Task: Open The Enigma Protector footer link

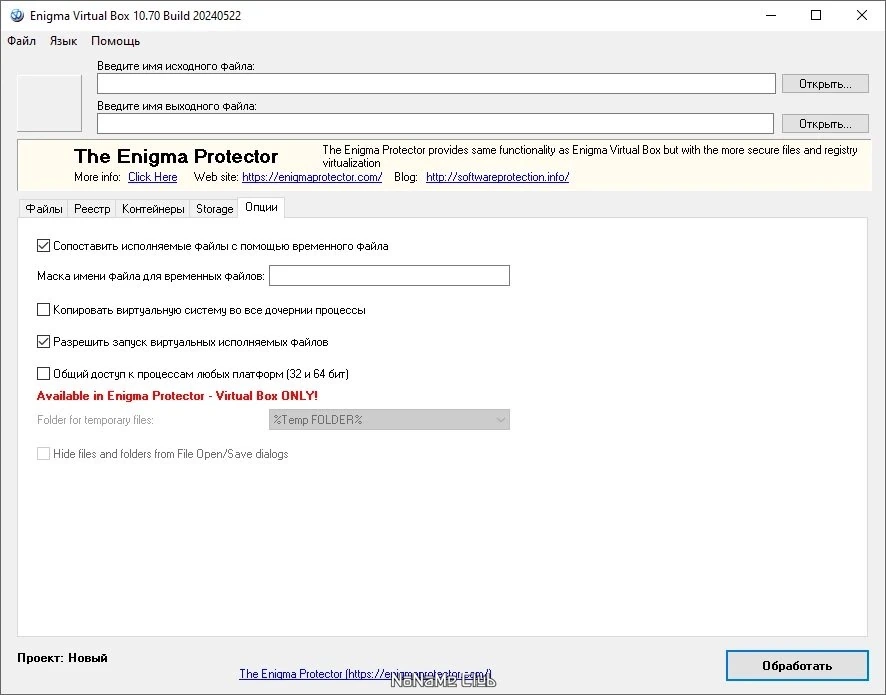Action: (365, 674)
